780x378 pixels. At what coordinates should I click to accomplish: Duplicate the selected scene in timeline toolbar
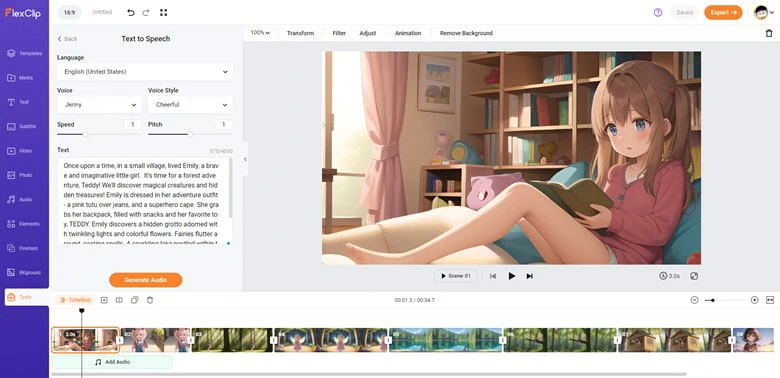click(x=134, y=300)
